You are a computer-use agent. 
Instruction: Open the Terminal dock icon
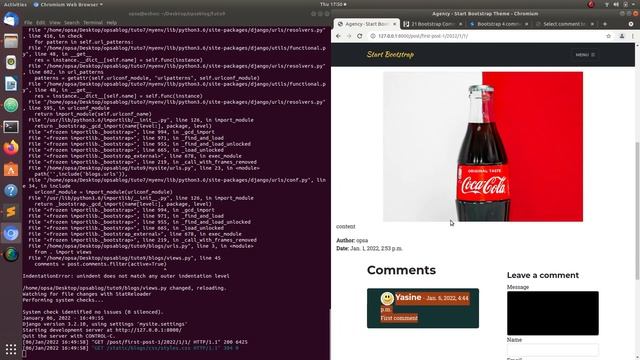(11, 127)
